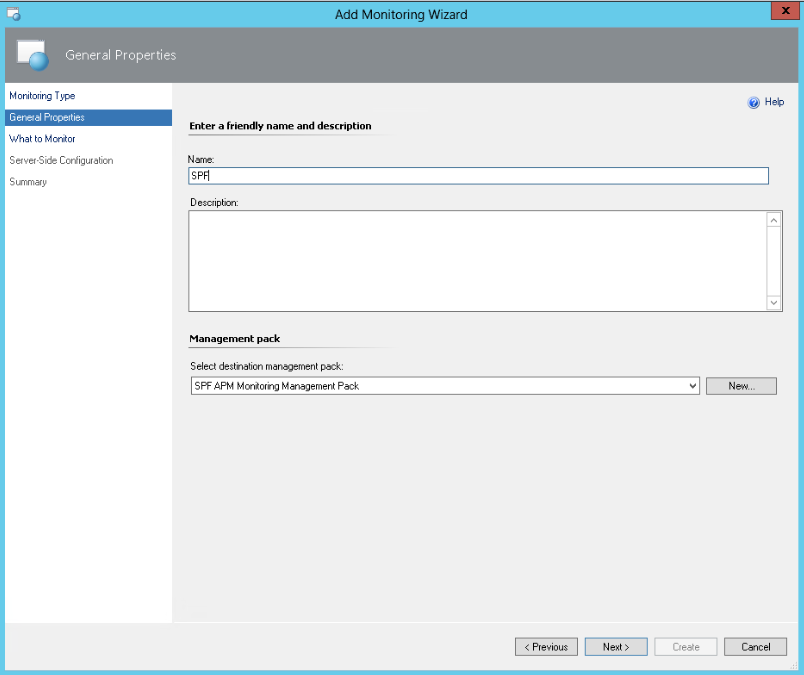Click the Description scrollbar up arrow
The width and height of the screenshot is (804, 675).
(774, 220)
